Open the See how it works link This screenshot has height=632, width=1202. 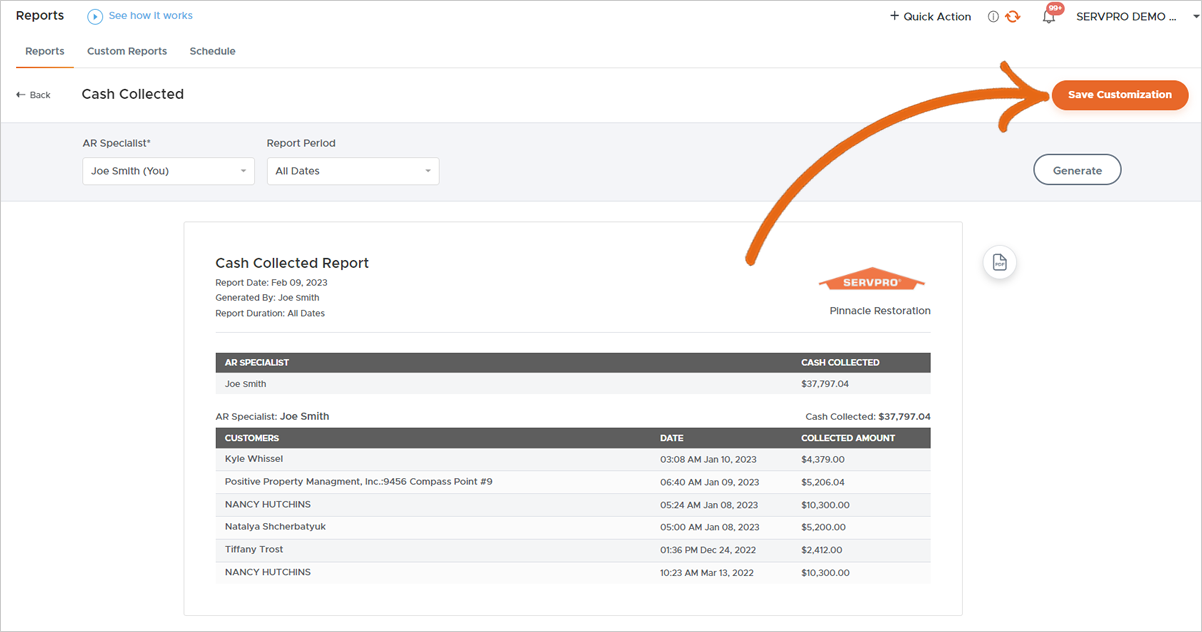click(150, 16)
